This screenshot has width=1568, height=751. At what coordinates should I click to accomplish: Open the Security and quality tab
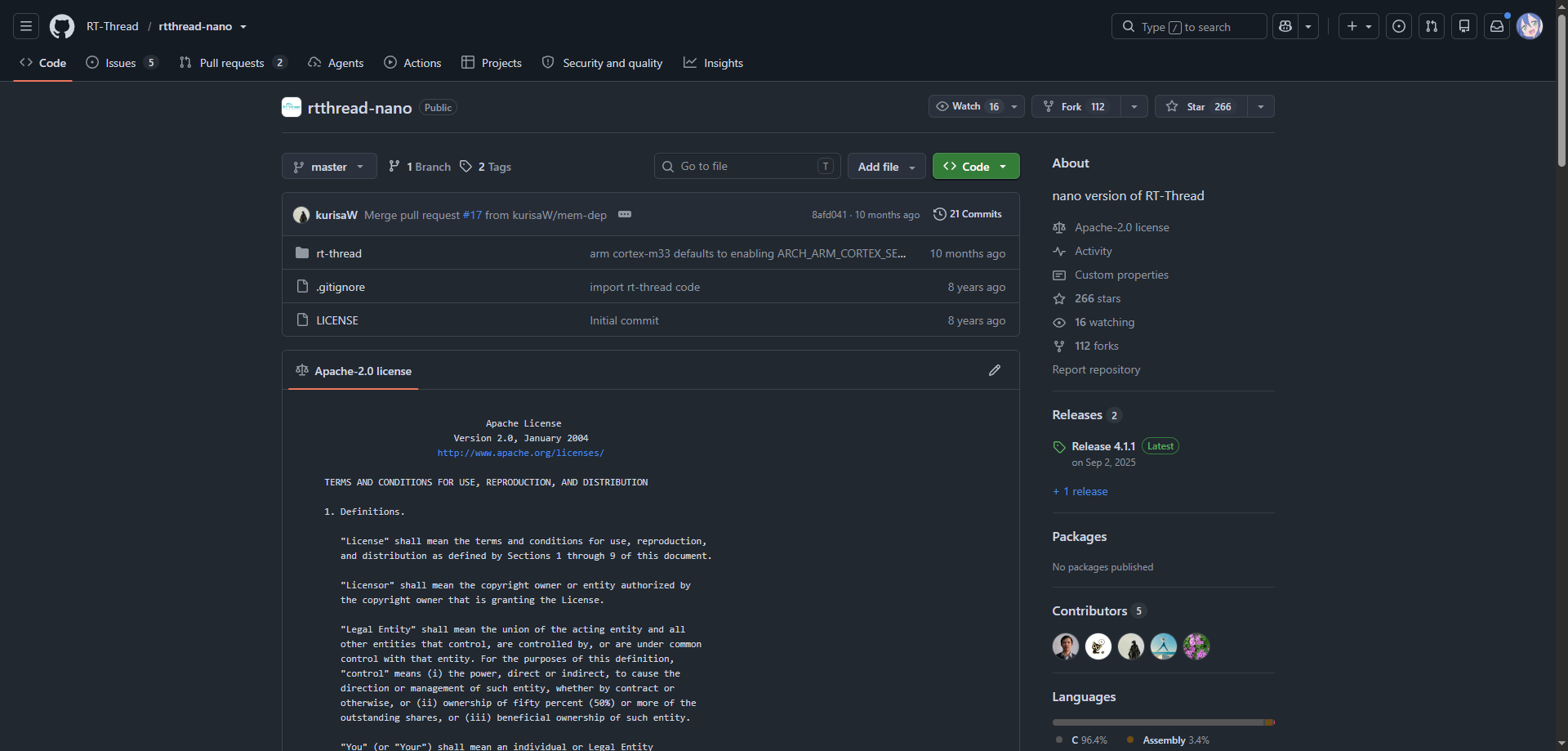[603, 63]
